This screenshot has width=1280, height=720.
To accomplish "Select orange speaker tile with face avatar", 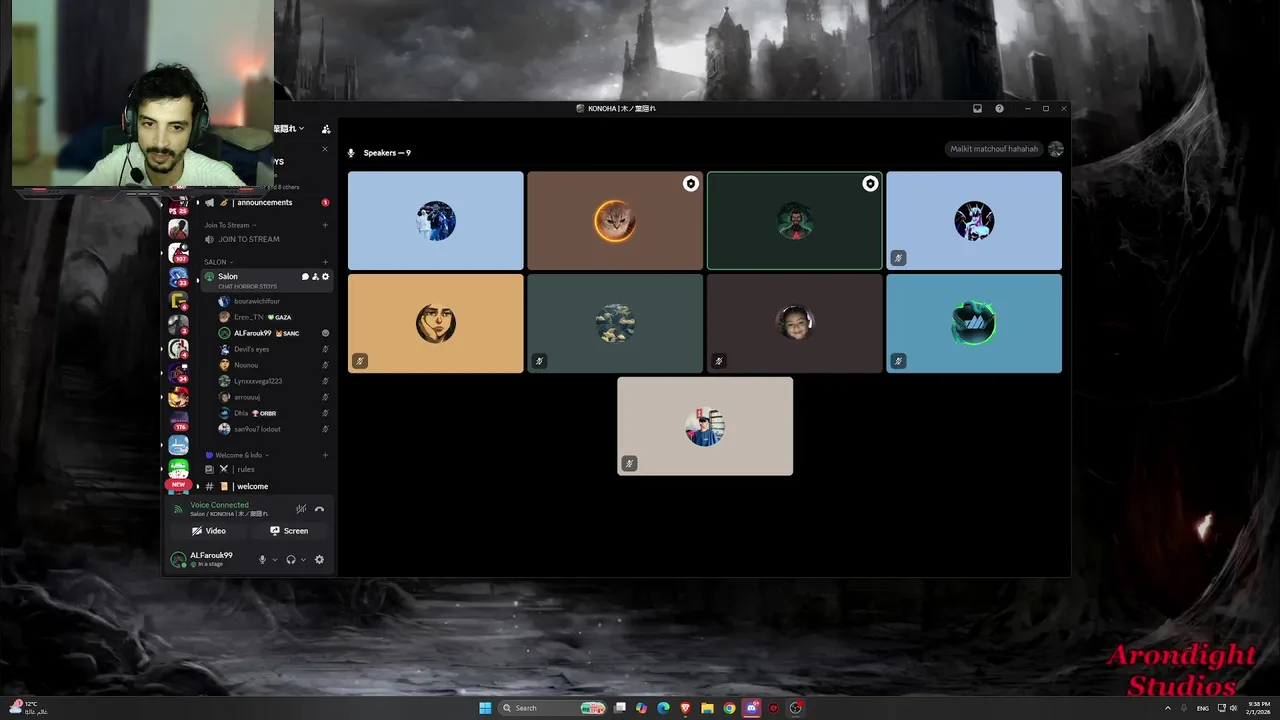I will pyautogui.click(x=435, y=324).
